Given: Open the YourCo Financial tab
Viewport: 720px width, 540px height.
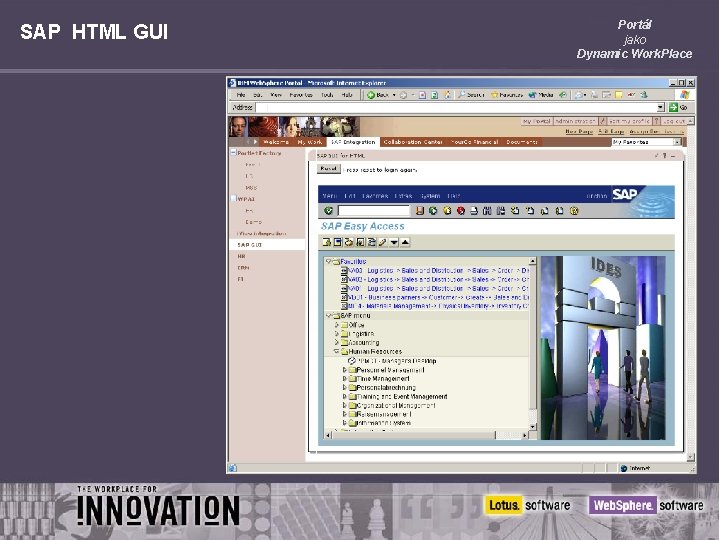Looking at the screenshot, I should point(474,142).
